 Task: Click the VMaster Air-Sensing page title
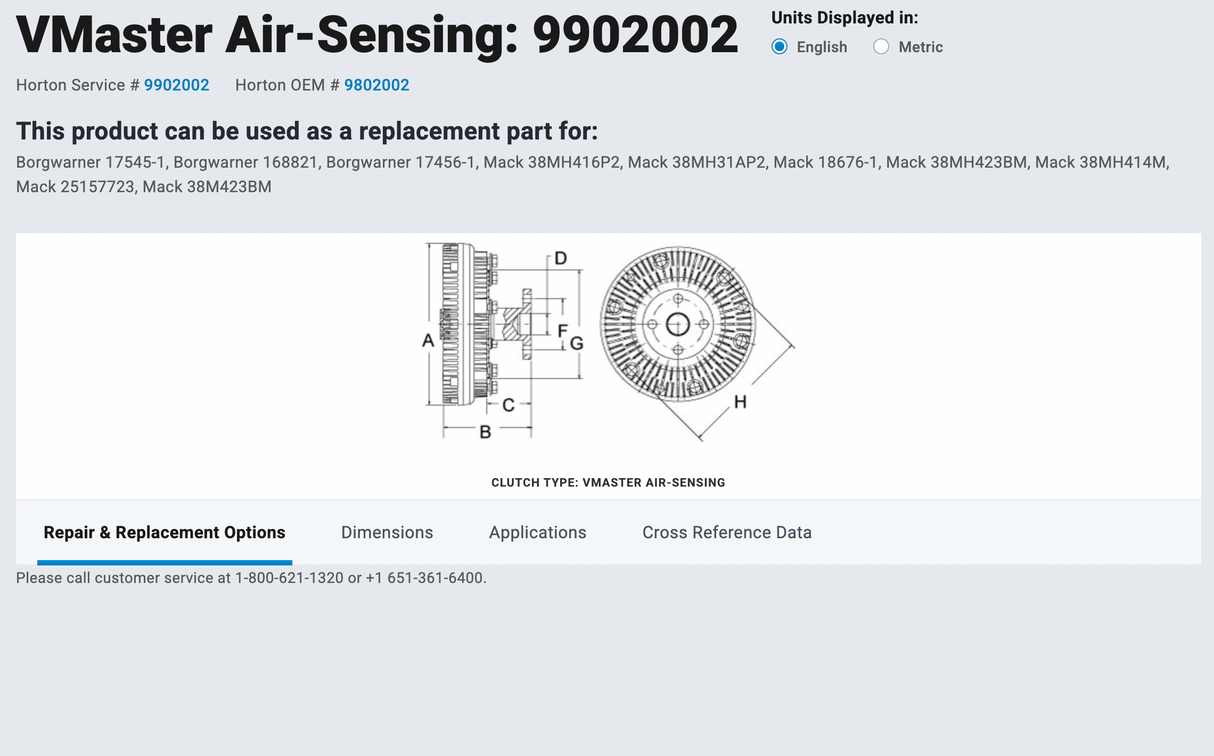[377, 35]
